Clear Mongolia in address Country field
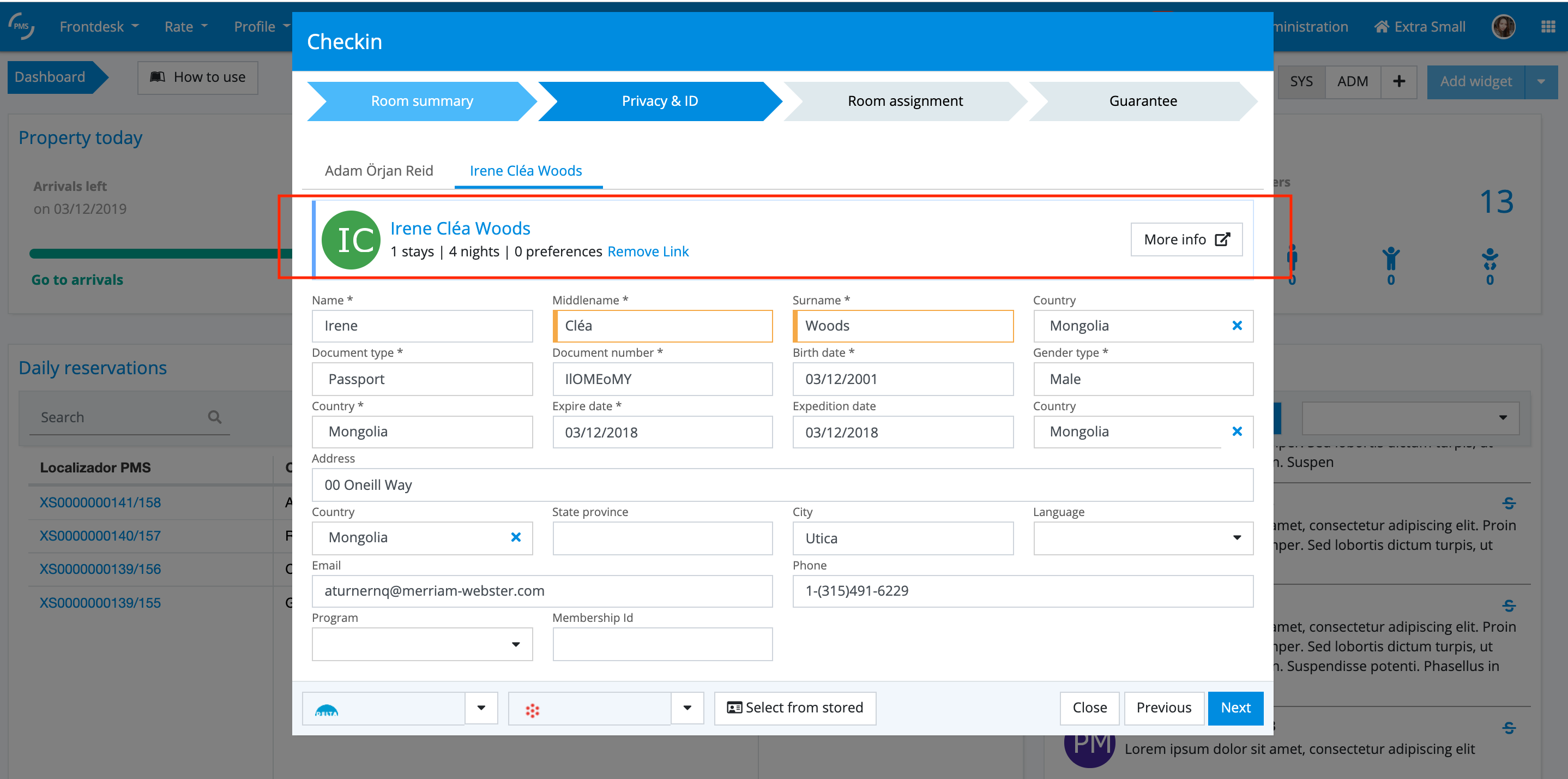1568x779 pixels. coord(516,537)
